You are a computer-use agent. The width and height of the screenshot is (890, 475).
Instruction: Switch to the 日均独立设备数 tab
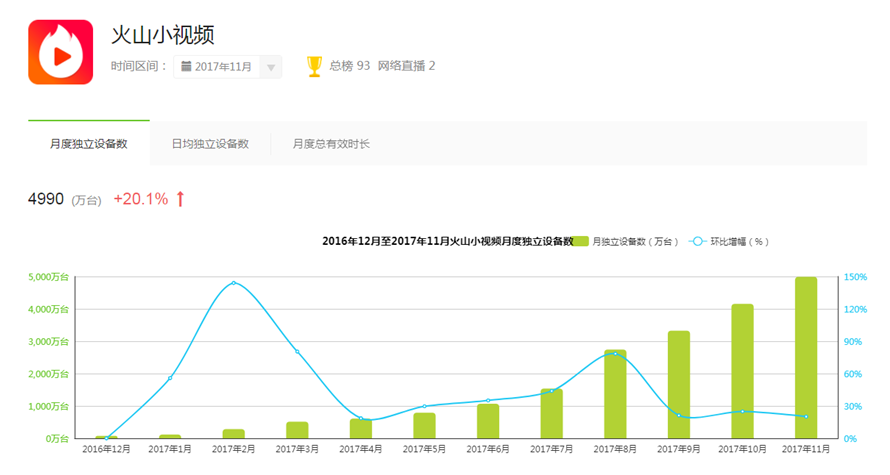click(x=210, y=144)
